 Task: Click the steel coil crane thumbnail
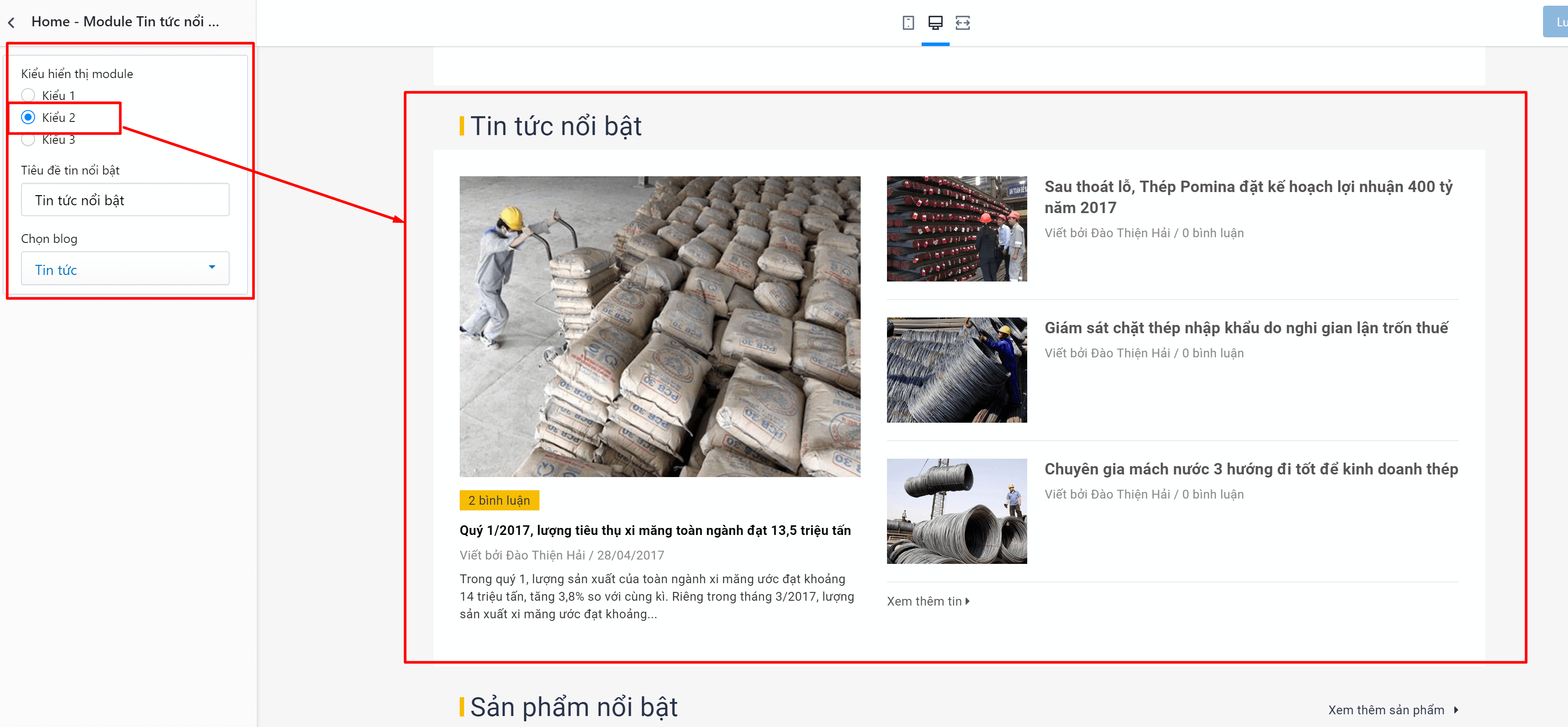tap(956, 511)
